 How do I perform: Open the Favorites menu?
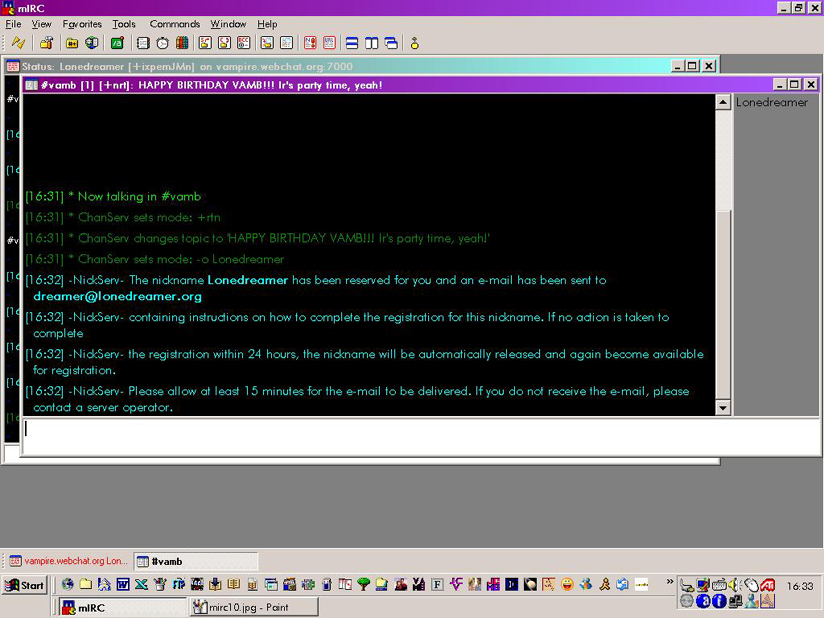click(82, 24)
